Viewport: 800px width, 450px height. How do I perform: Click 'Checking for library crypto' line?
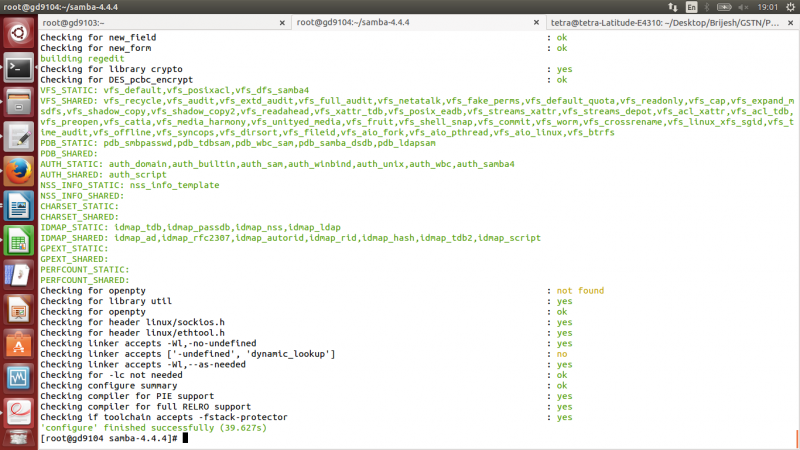tap(111, 69)
